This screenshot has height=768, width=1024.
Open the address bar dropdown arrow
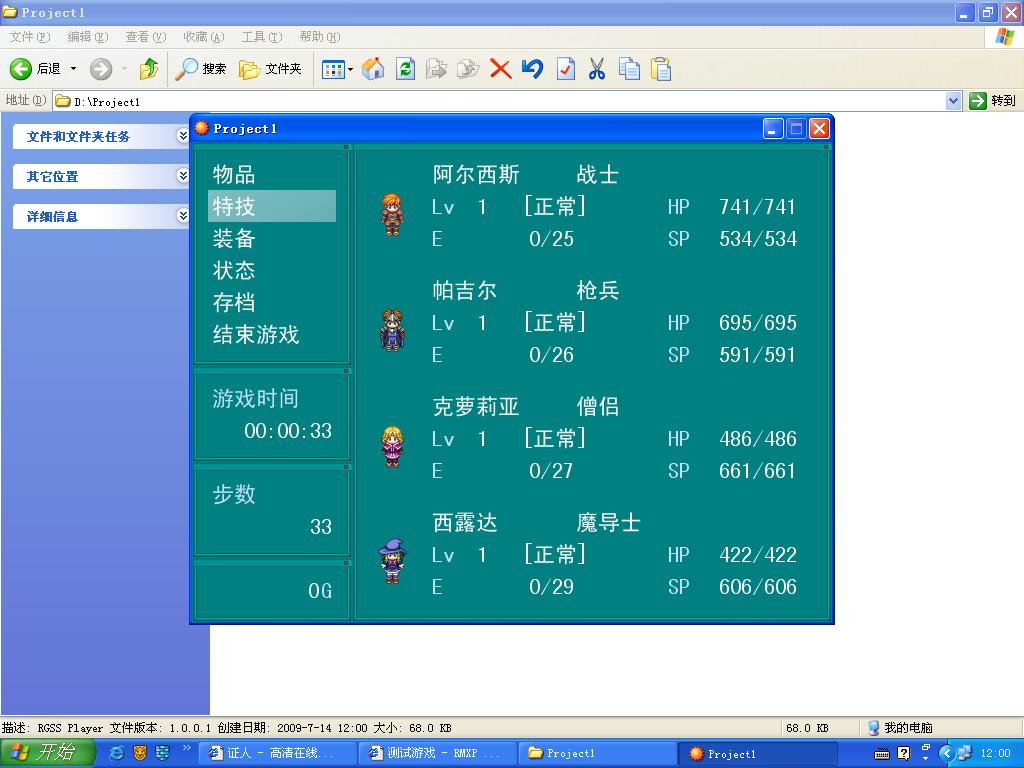point(953,101)
